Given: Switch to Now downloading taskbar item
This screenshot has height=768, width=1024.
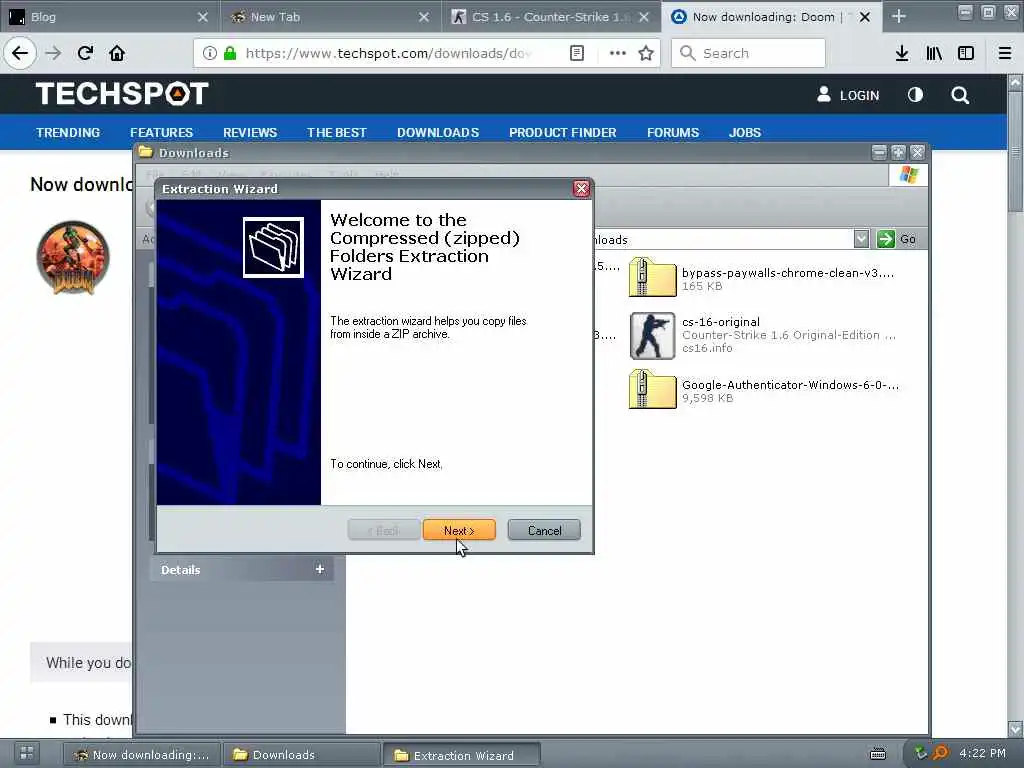Looking at the screenshot, I should tap(141, 755).
